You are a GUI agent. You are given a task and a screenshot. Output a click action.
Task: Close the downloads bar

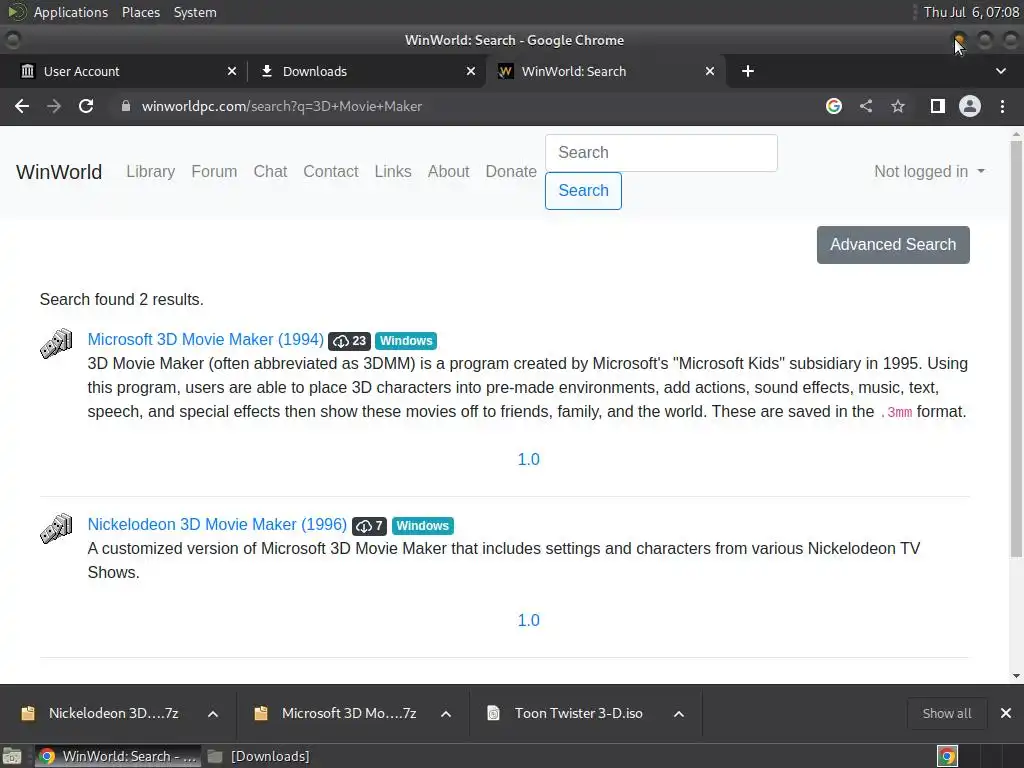pos(1006,713)
